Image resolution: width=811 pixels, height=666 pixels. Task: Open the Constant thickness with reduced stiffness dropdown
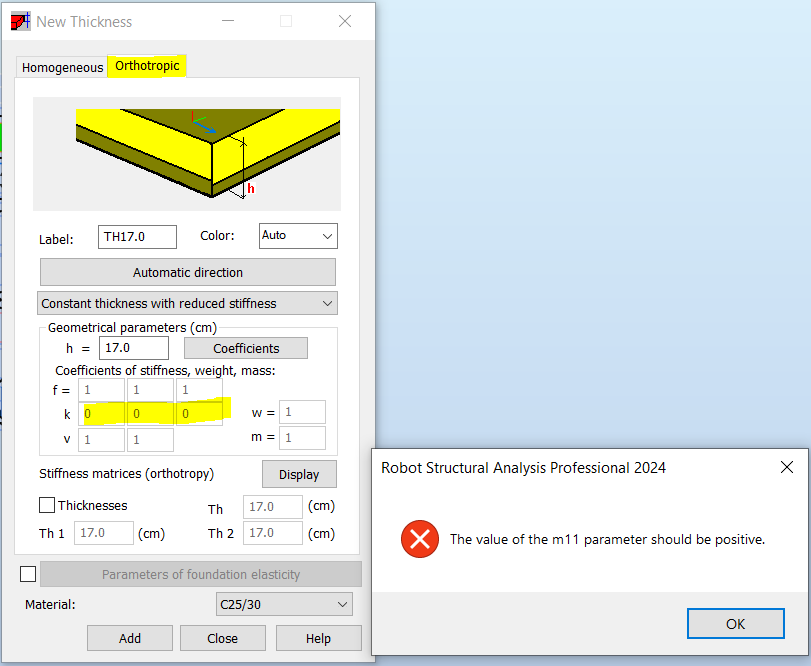click(187, 304)
